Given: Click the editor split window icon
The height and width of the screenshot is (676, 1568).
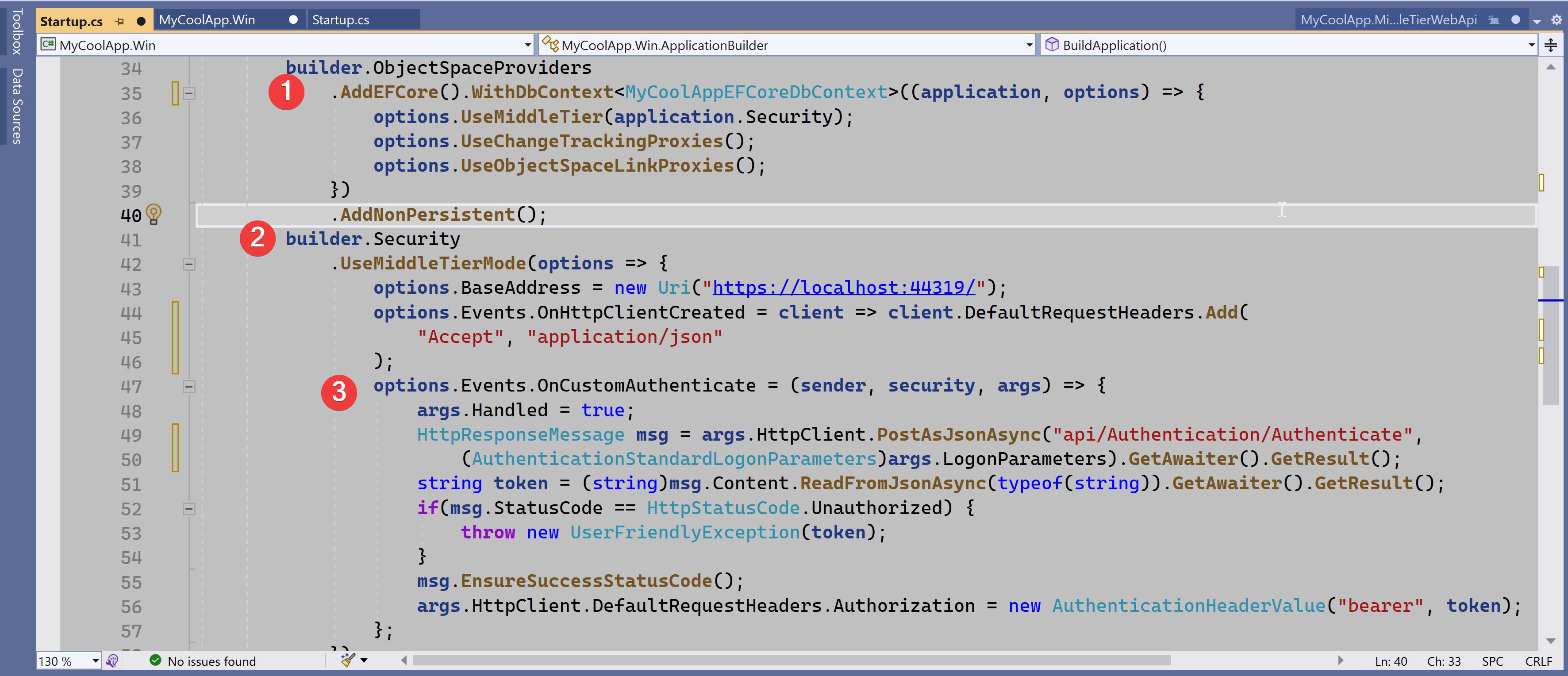Looking at the screenshot, I should tap(1550, 45).
